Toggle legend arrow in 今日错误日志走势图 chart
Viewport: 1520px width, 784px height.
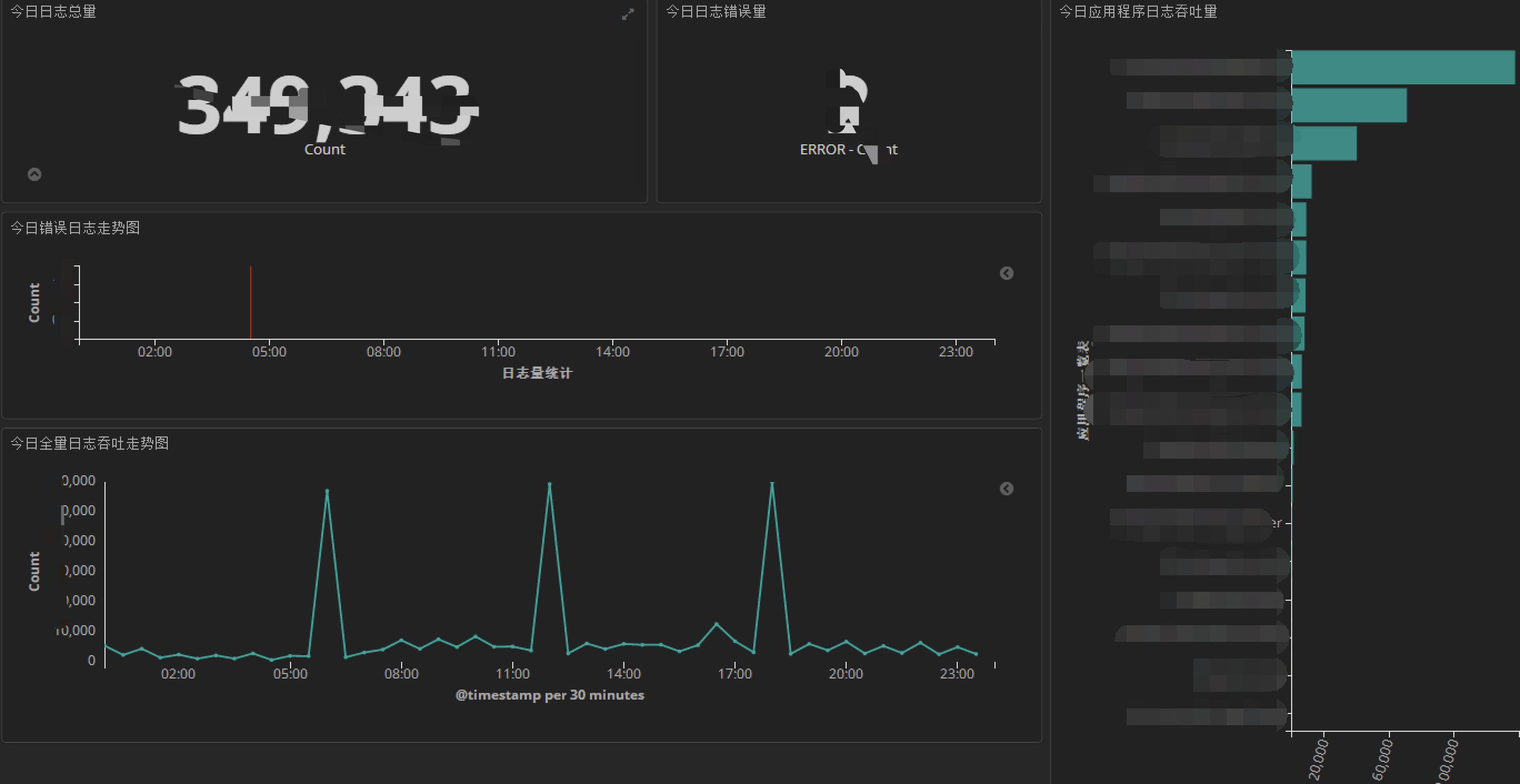point(1006,273)
